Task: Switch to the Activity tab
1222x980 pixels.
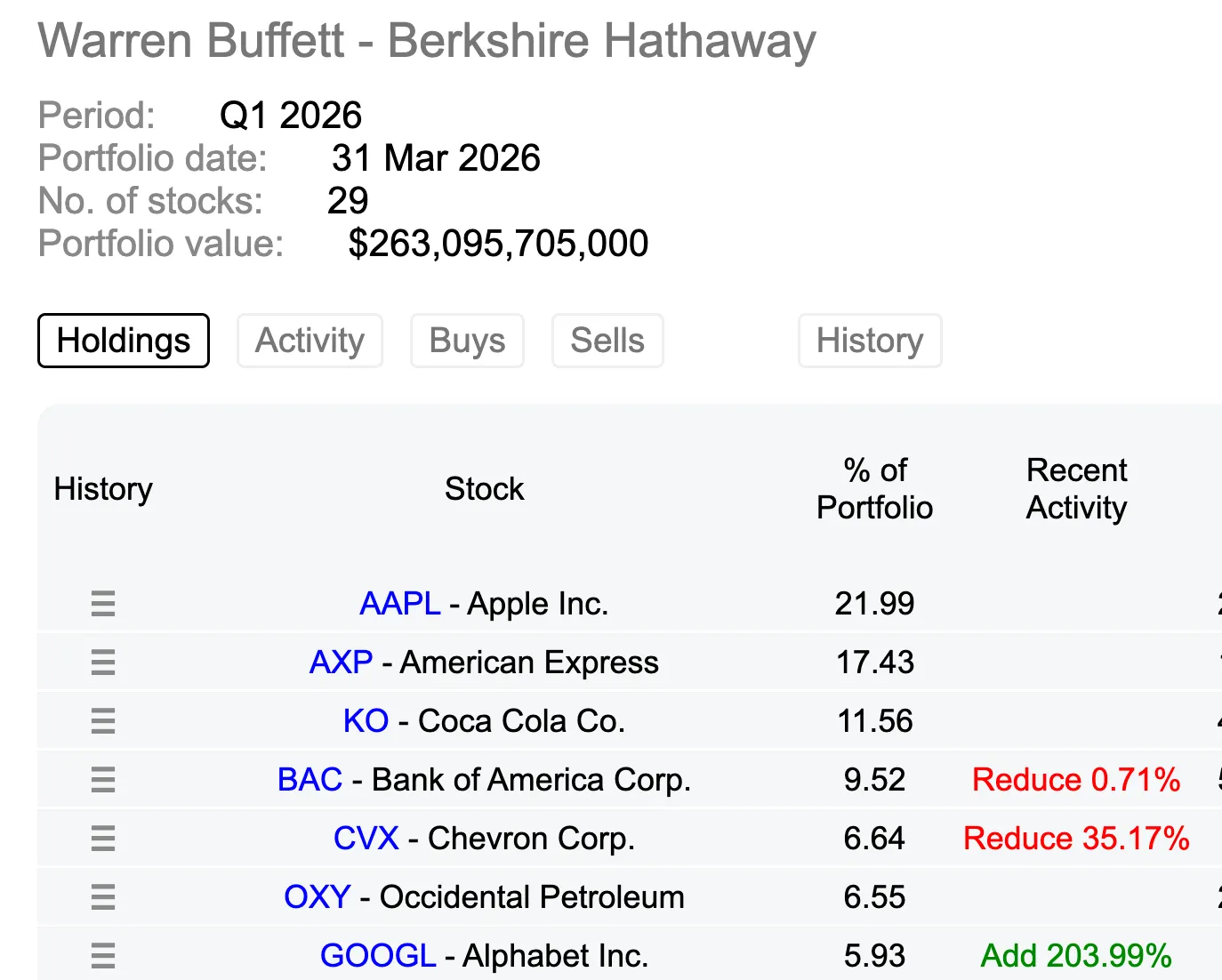Action: 310,341
